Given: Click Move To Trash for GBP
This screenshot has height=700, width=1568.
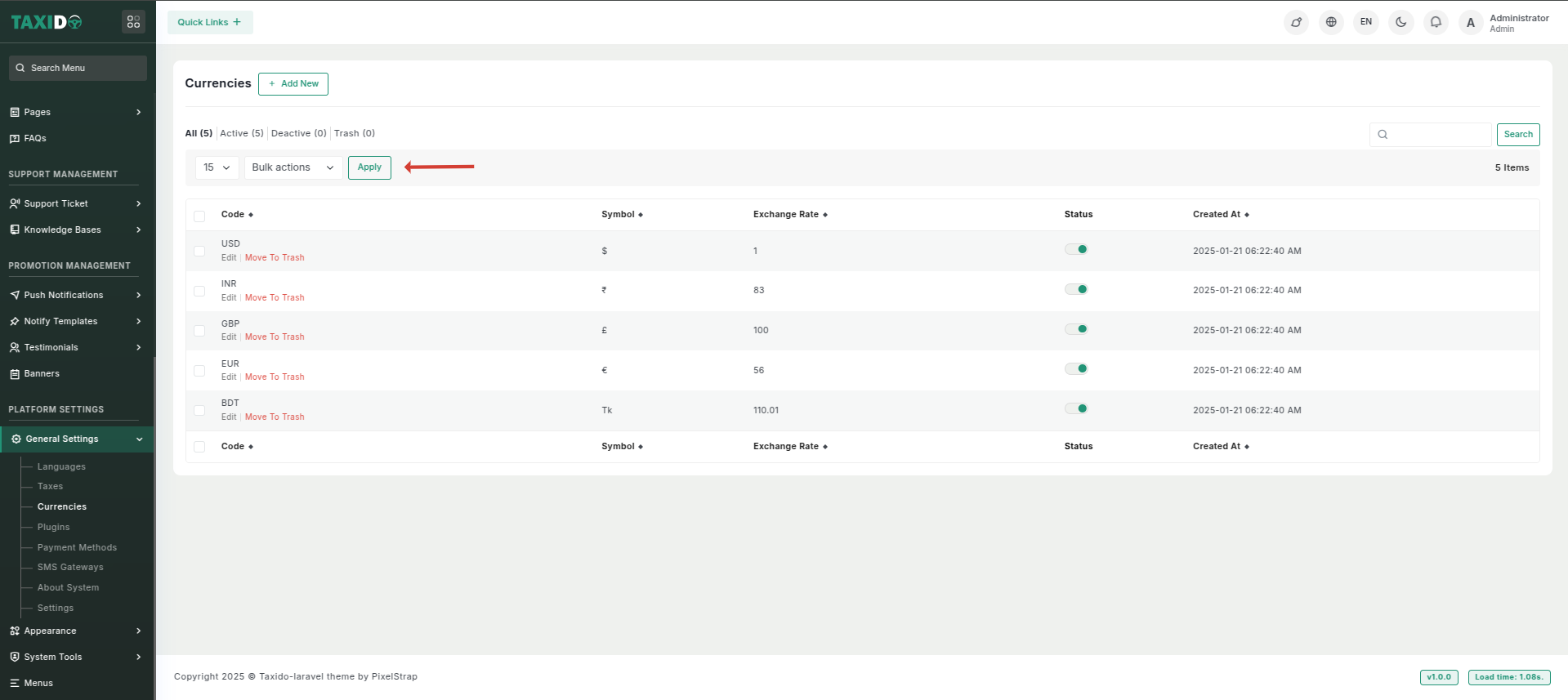Looking at the screenshot, I should [275, 337].
